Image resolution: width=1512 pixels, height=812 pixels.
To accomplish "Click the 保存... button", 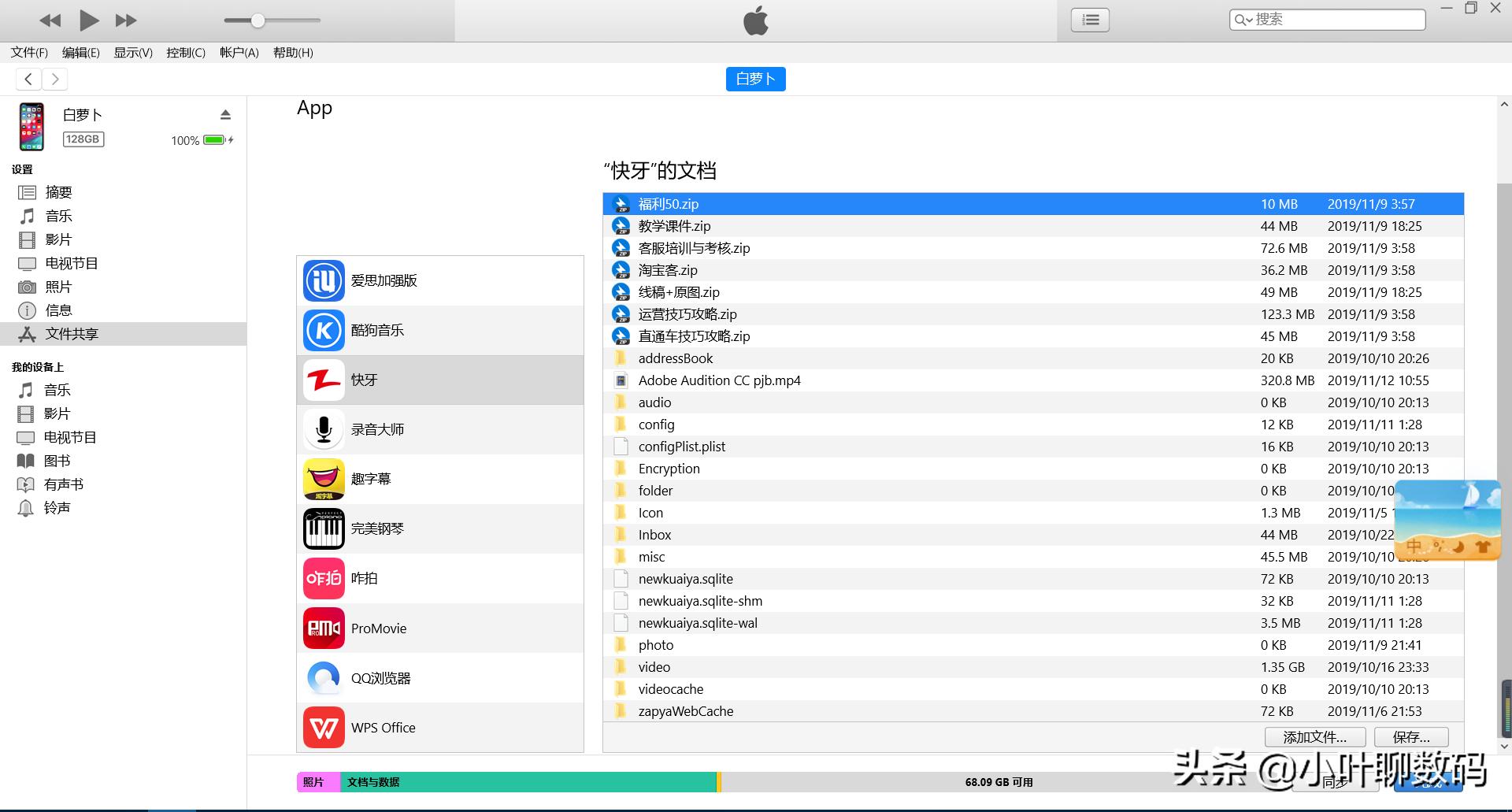I will pos(1411,737).
